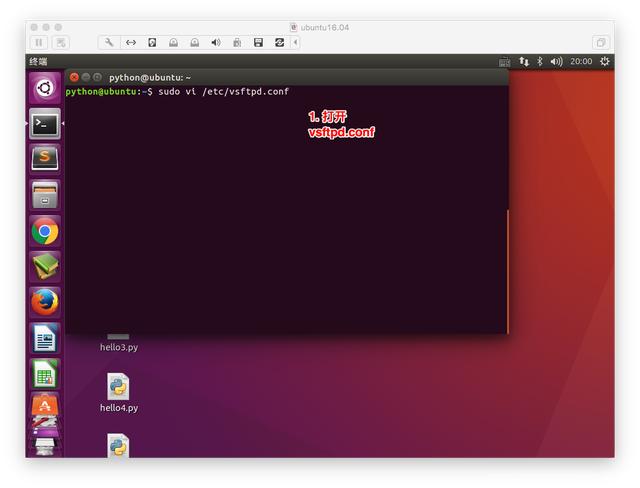Select the hello4.py desktop file icon
The width and height of the screenshot is (640, 488).
[118, 387]
